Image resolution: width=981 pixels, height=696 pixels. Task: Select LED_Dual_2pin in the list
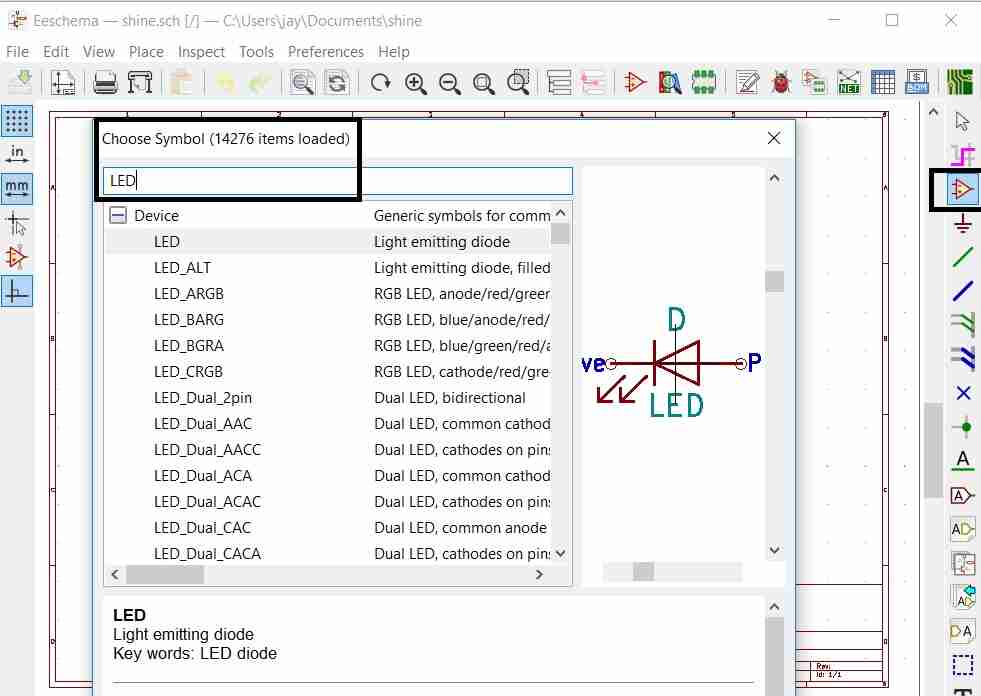tap(328, 397)
